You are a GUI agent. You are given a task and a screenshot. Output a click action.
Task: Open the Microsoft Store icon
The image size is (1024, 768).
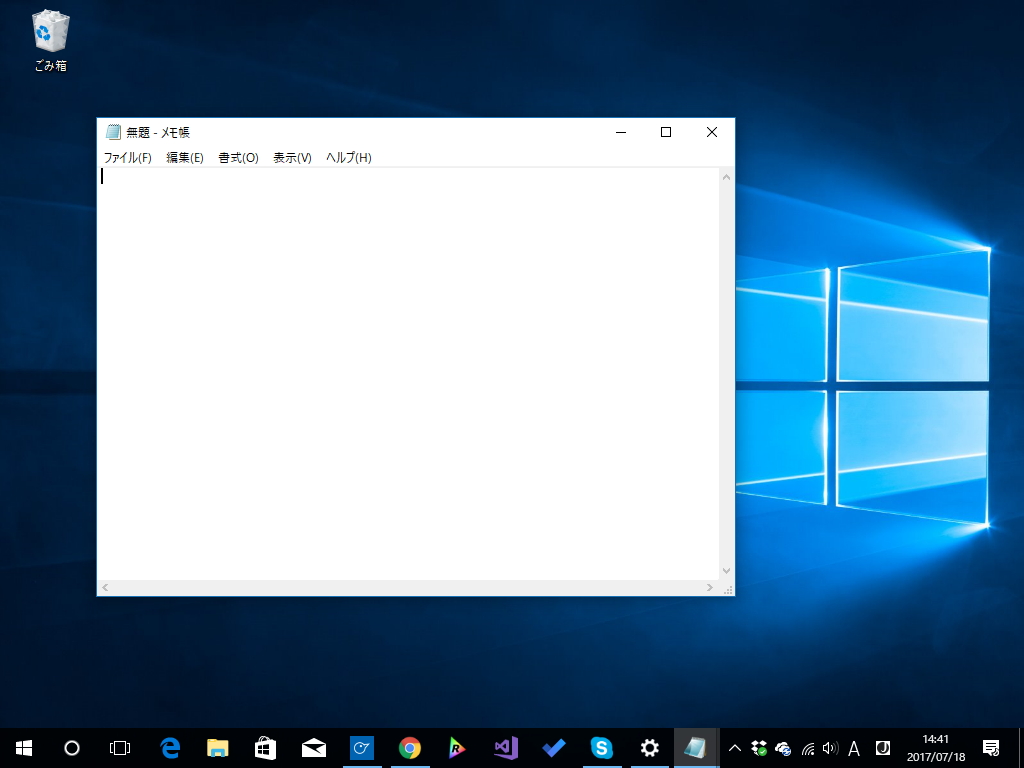pyautogui.click(x=266, y=748)
